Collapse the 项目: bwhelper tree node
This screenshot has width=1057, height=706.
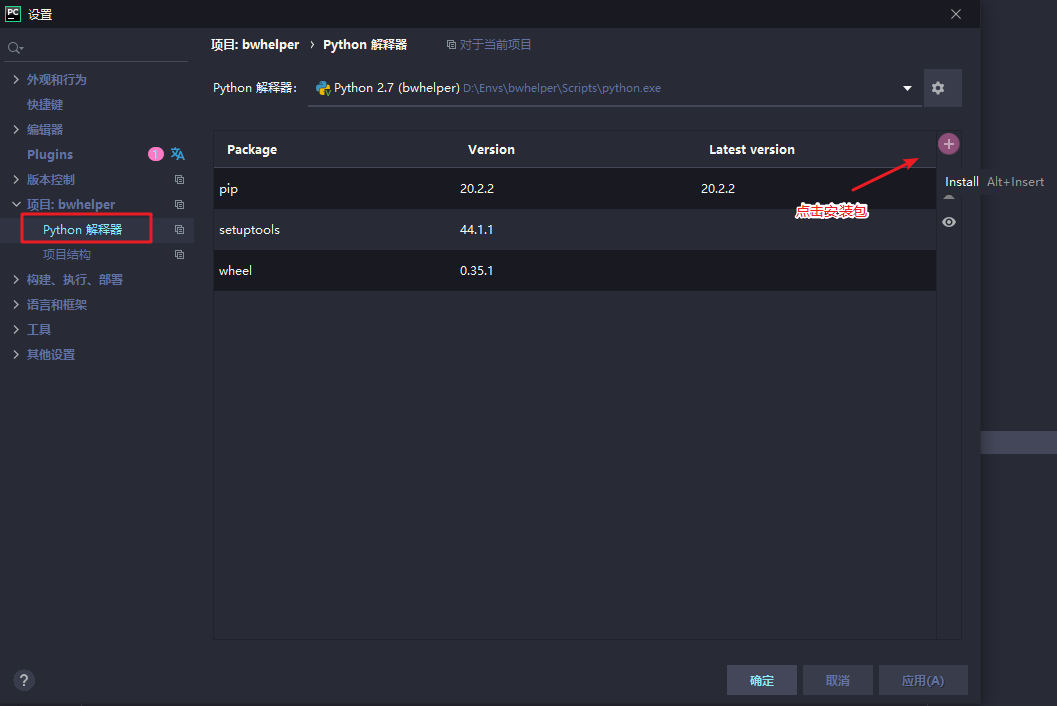tap(16, 204)
